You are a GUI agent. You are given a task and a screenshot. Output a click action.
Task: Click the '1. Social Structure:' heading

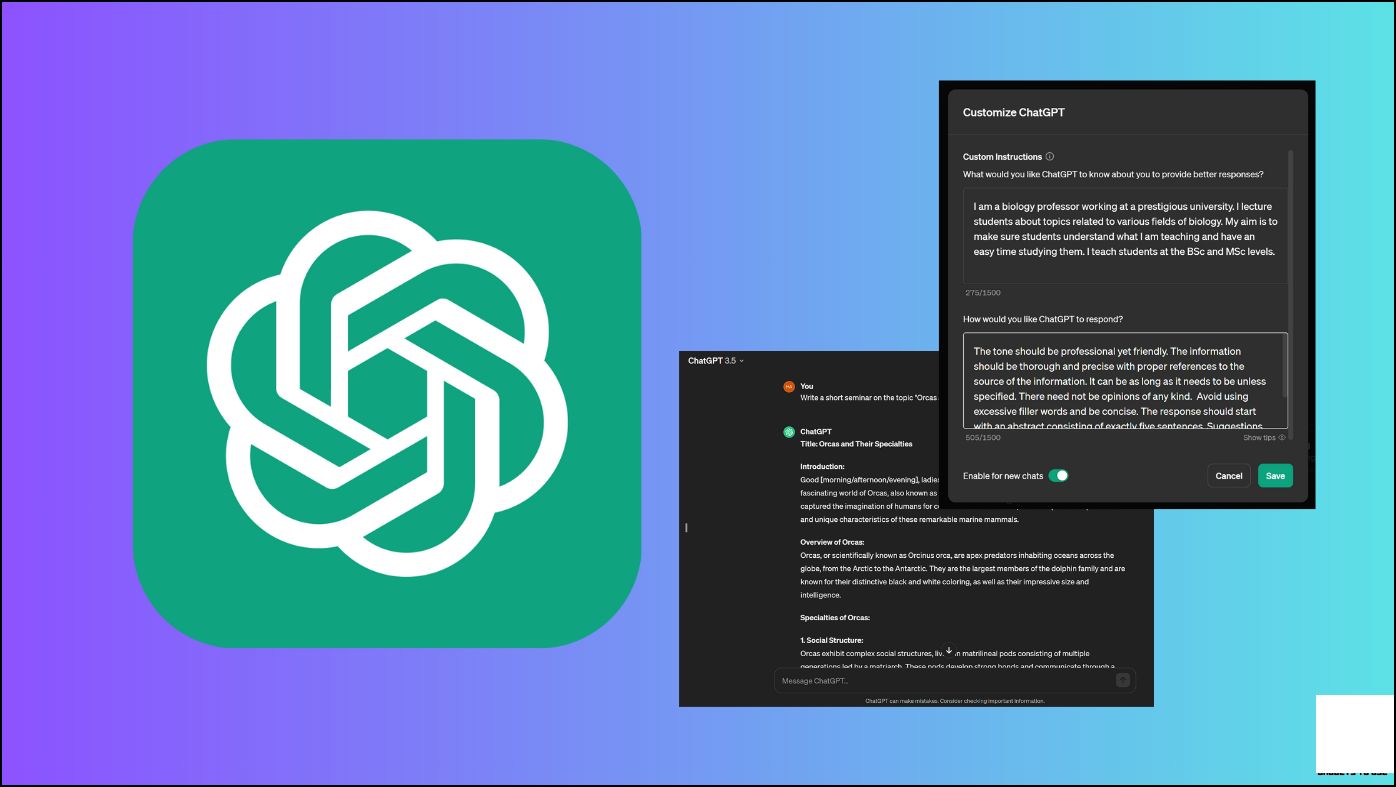831,640
